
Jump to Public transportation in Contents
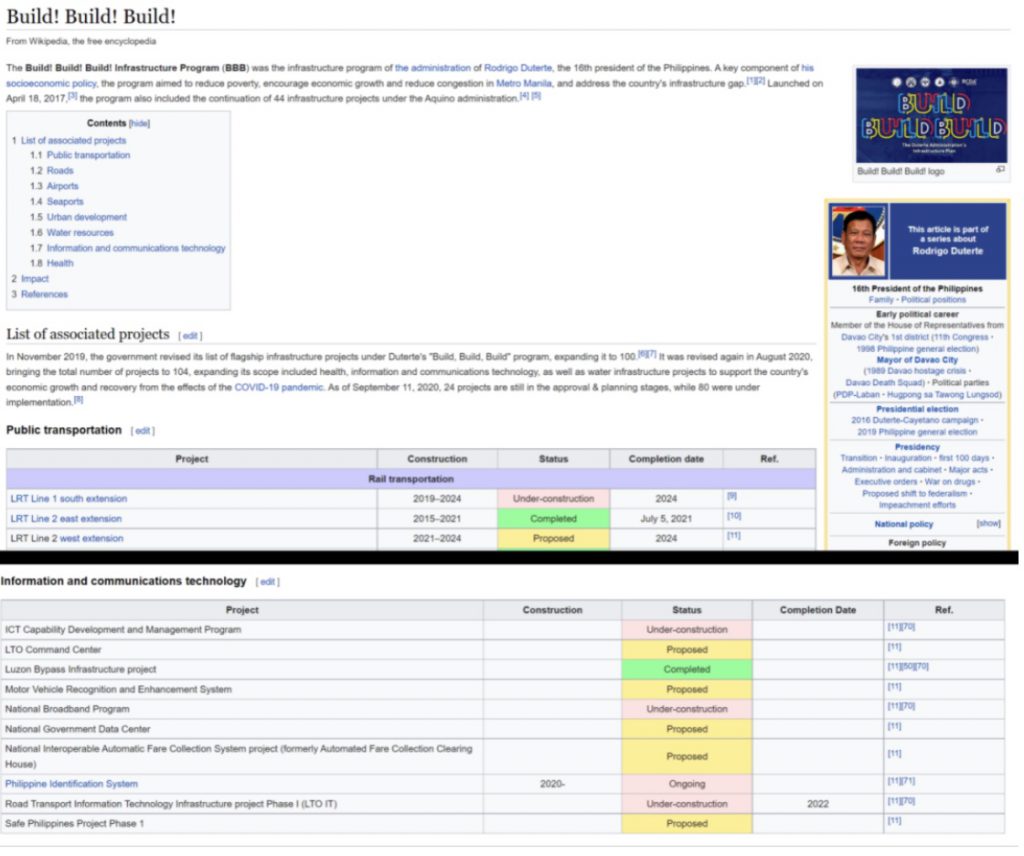pos(88,156)
